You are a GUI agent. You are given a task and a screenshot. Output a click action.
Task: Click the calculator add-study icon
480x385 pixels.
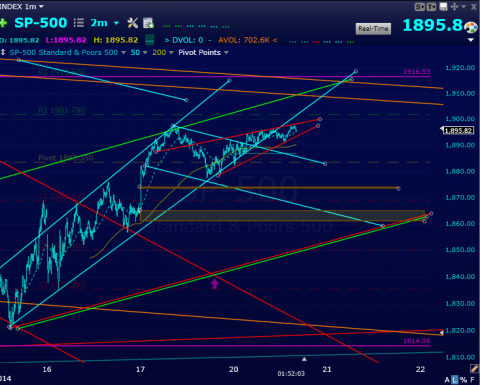pyautogui.click(x=148, y=23)
